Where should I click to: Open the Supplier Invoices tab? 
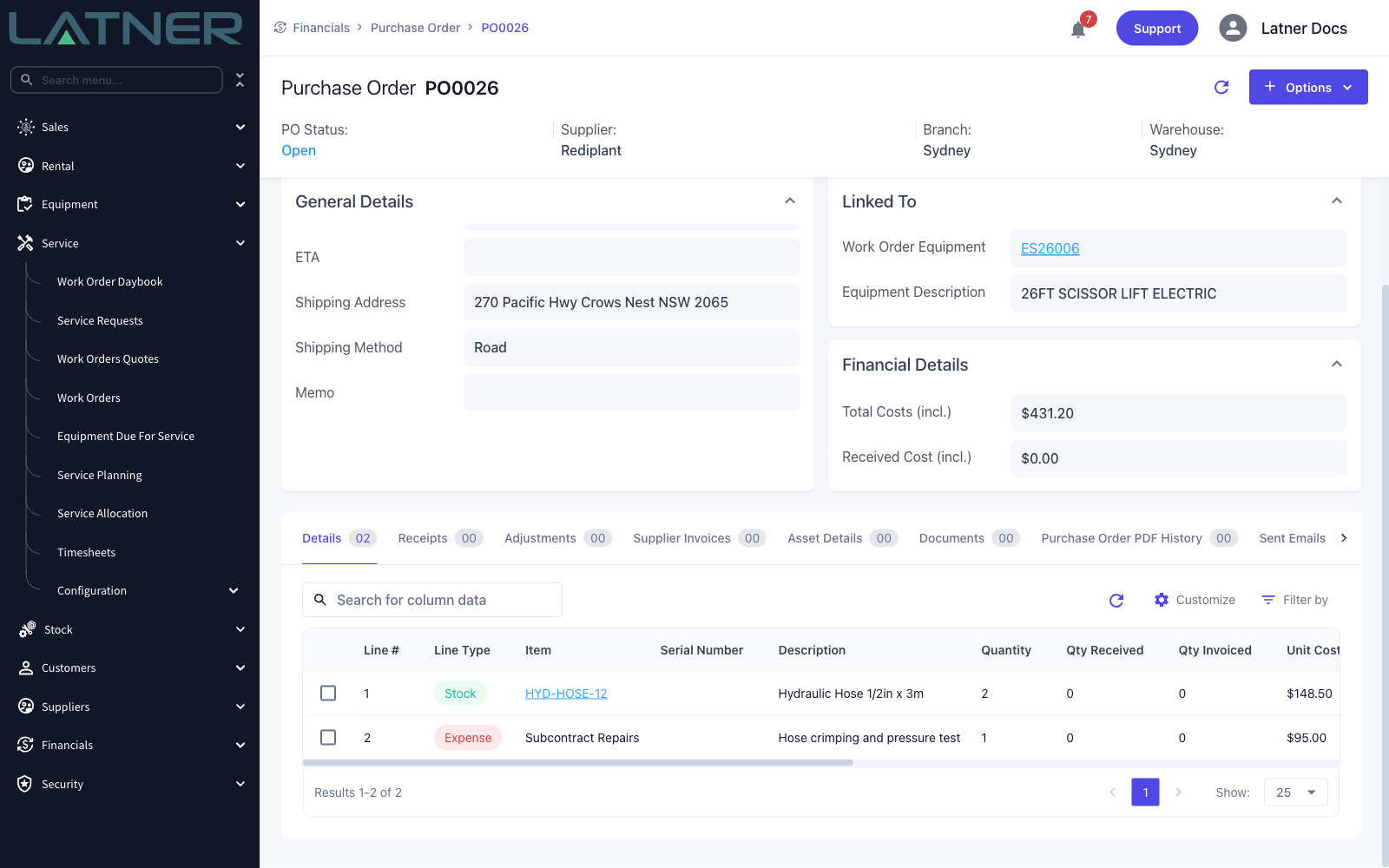point(700,538)
